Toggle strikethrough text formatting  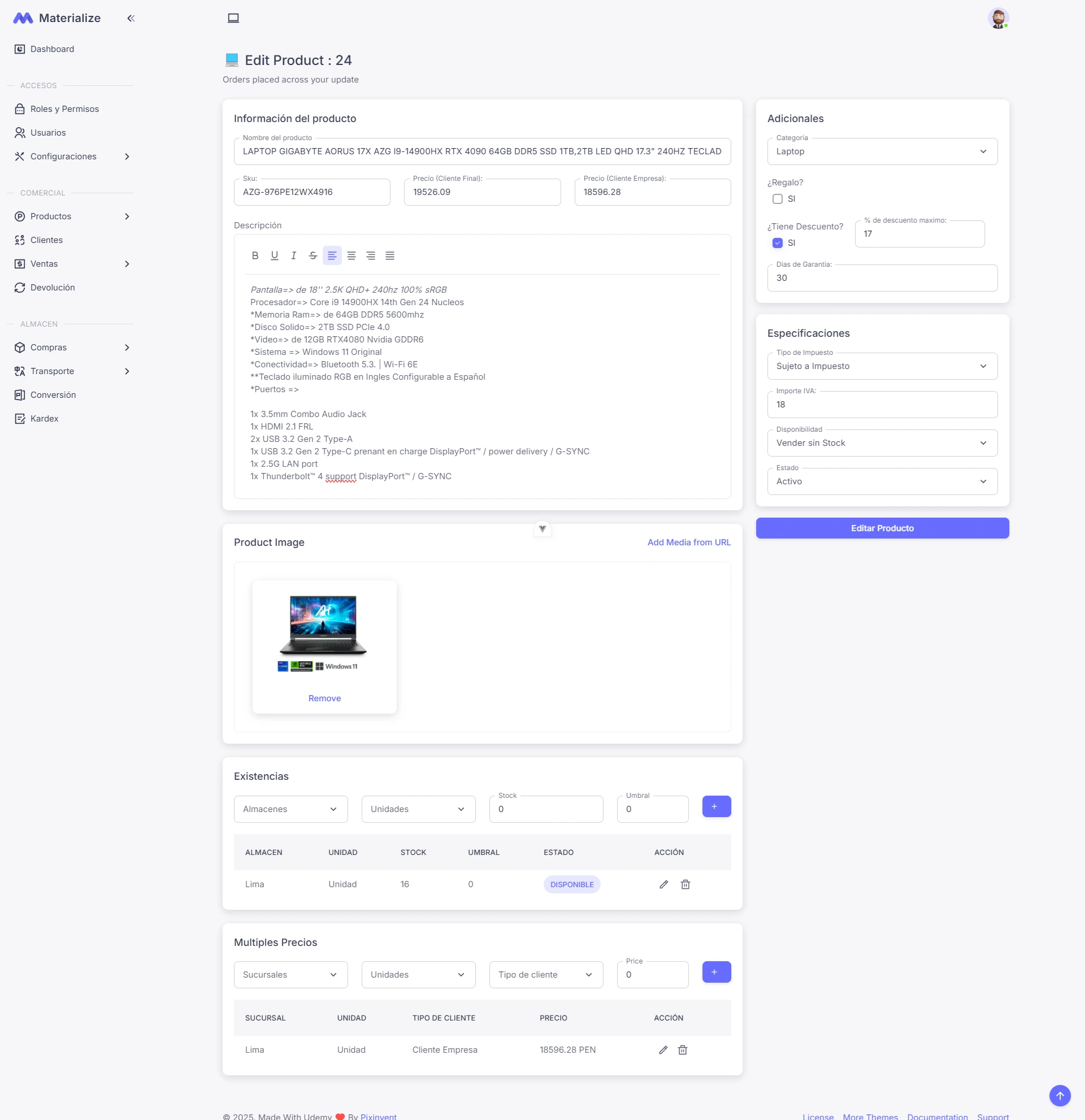[313, 255]
